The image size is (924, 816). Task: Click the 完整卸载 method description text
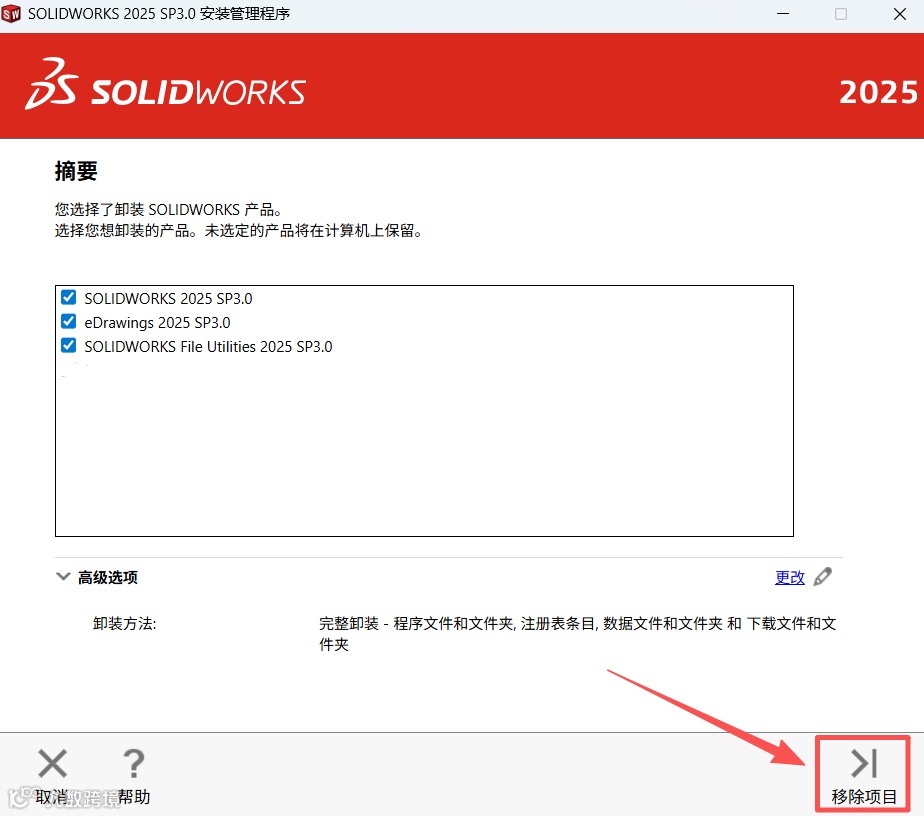pyautogui.click(x=578, y=634)
